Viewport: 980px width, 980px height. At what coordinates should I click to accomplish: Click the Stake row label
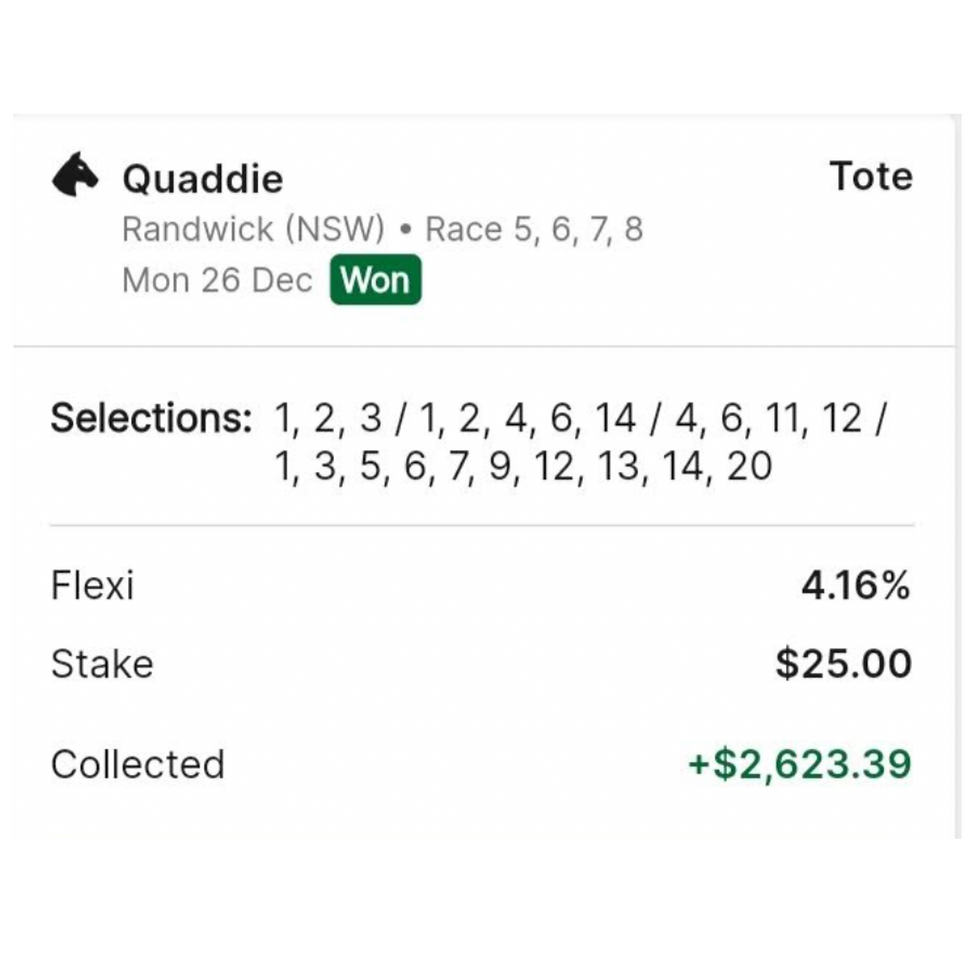tap(102, 663)
